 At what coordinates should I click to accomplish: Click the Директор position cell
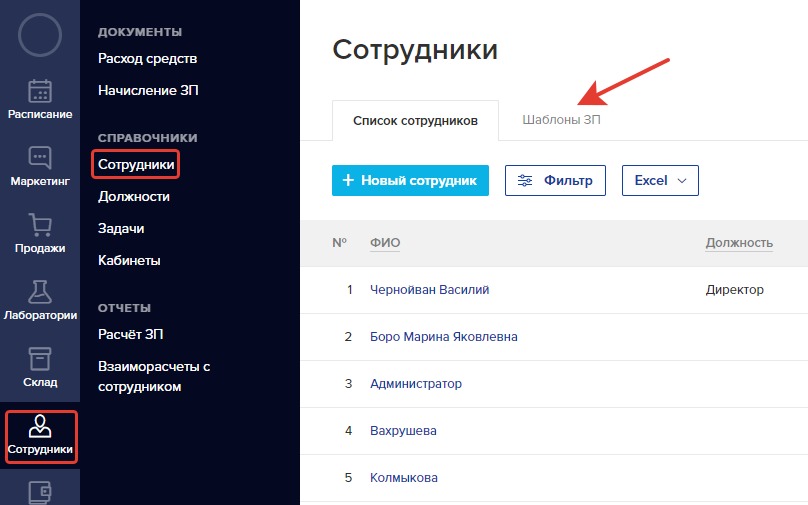734,290
